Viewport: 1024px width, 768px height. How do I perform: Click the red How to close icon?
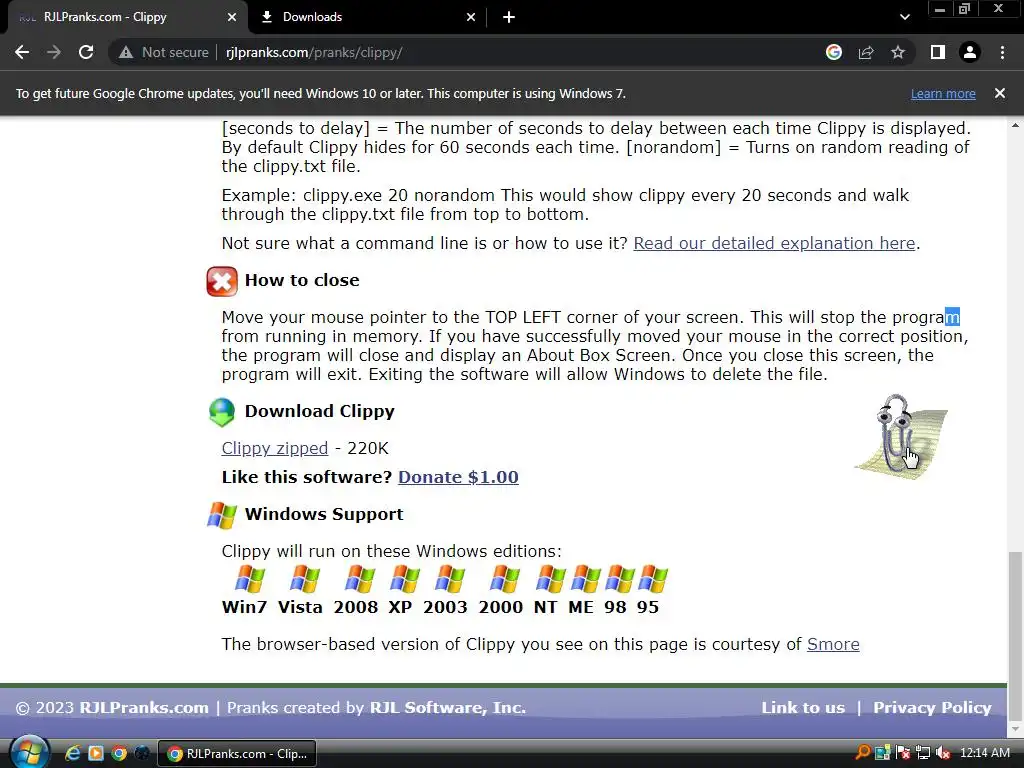(222, 281)
